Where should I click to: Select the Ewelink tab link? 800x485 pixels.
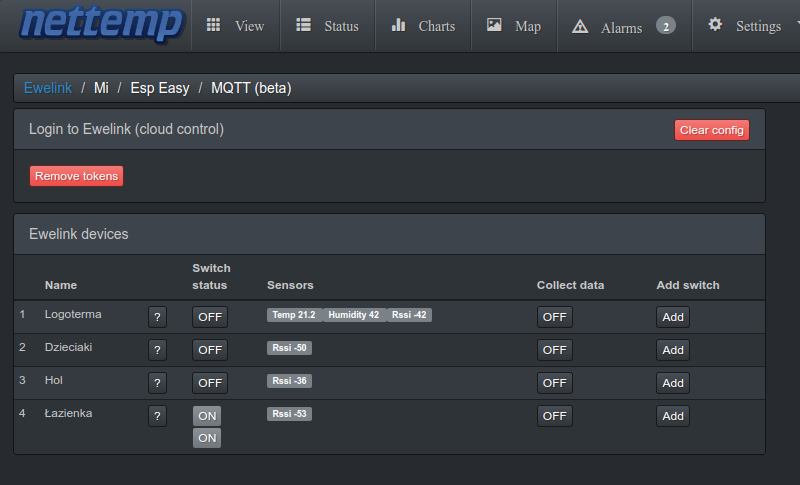click(x=48, y=88)
